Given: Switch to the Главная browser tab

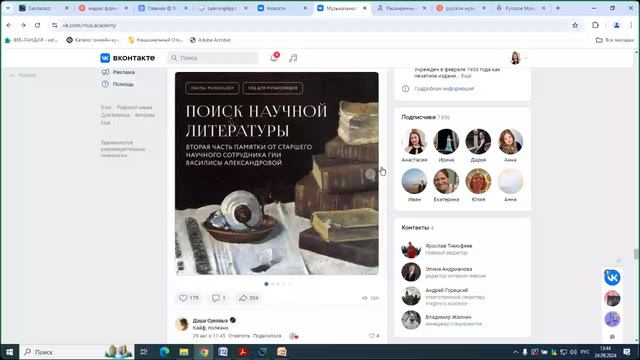Looking at the screenshot, I should click(x=163, y=8).
